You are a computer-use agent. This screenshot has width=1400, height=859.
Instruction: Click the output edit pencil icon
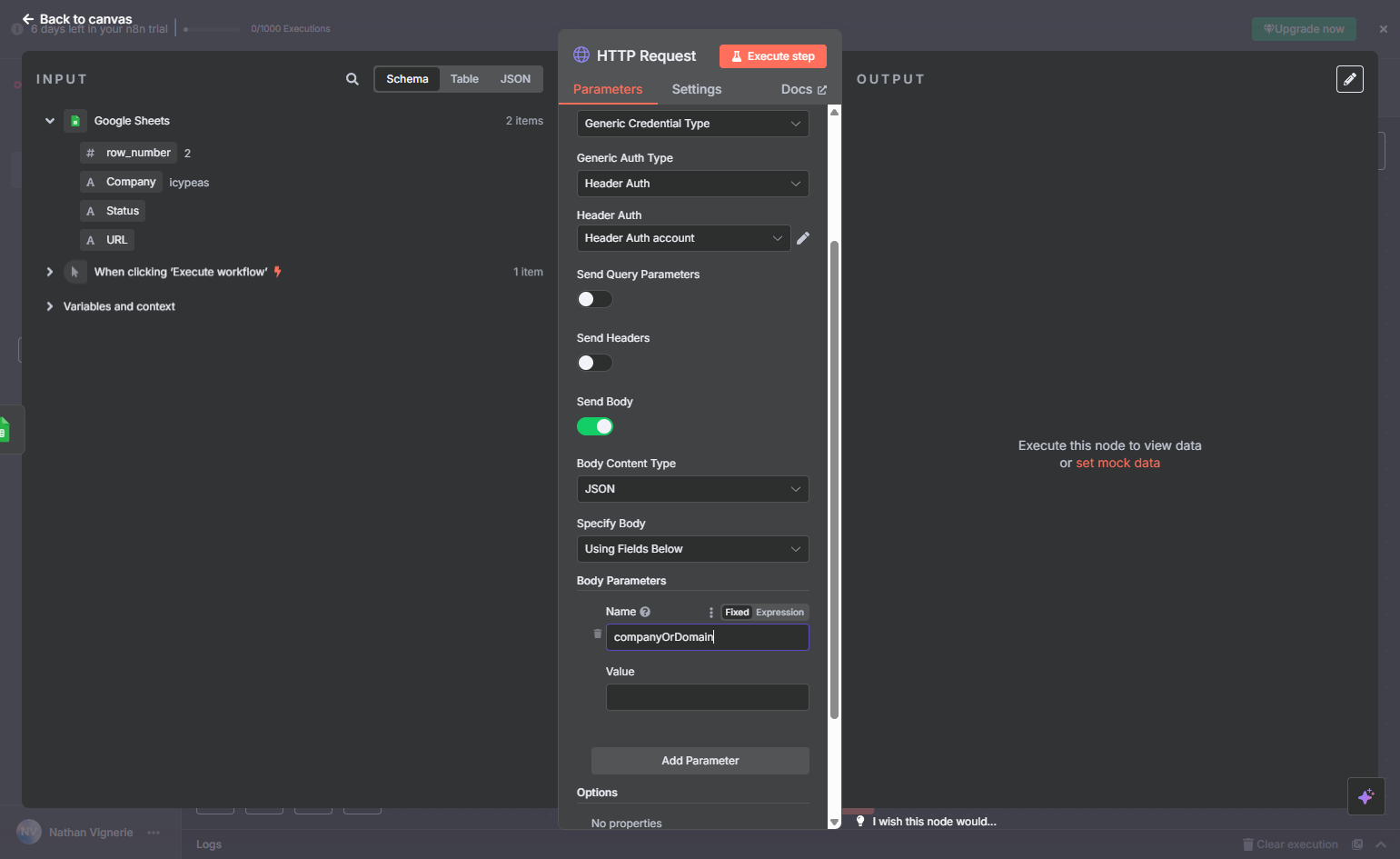1350,79
